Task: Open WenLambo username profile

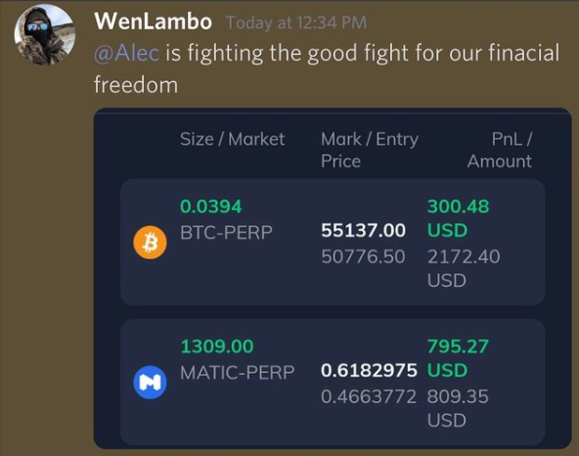Action: tap(153, 21)
